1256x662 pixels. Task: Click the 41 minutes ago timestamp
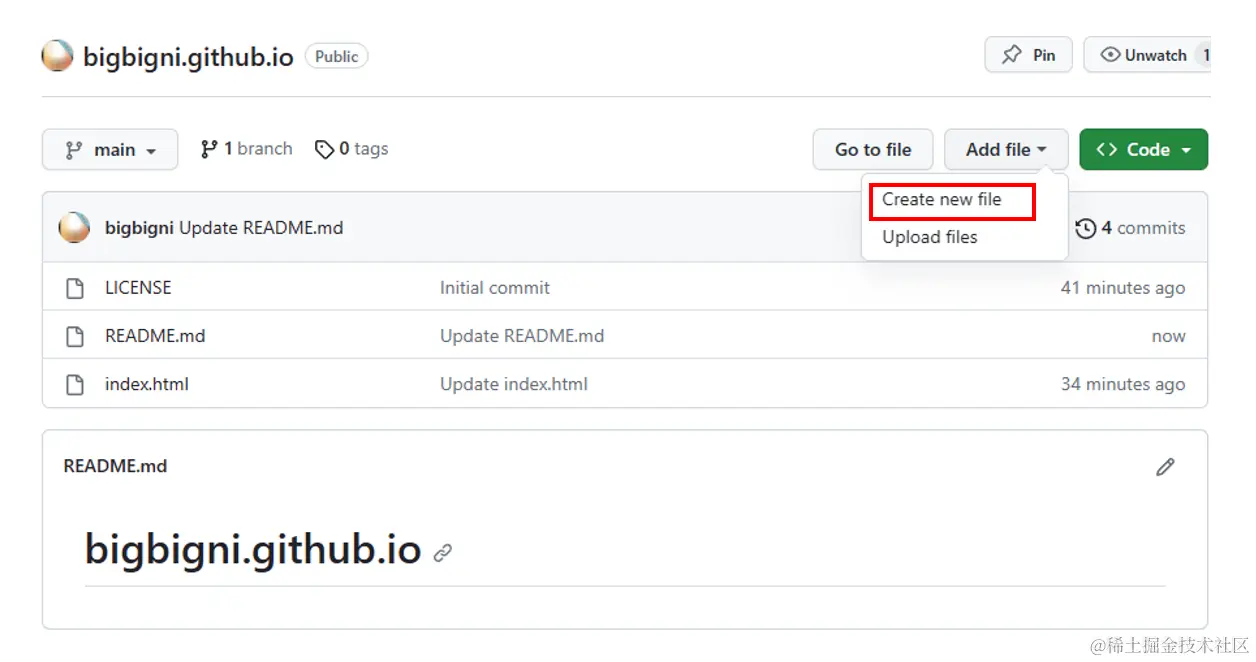tap(1123, 288)
